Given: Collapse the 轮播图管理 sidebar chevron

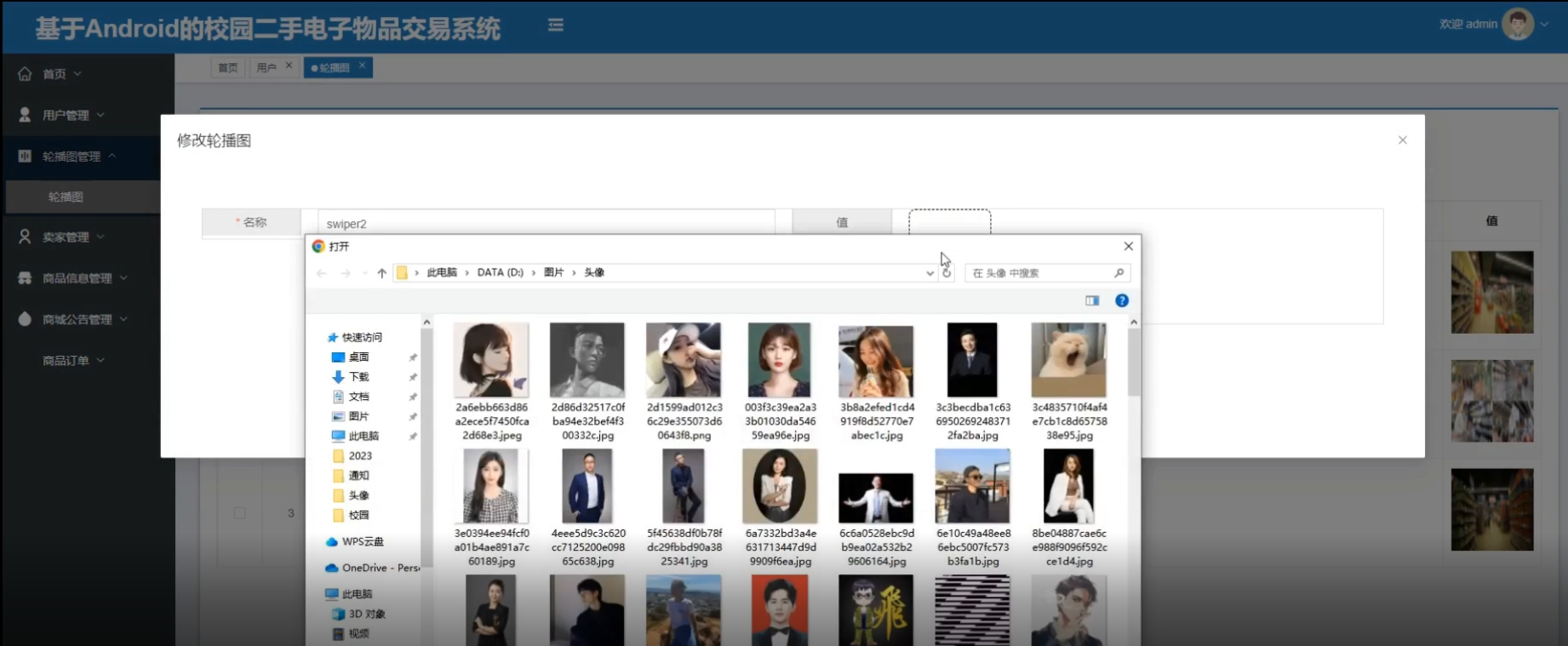Looking at the screenshot, I should [112, 156].
